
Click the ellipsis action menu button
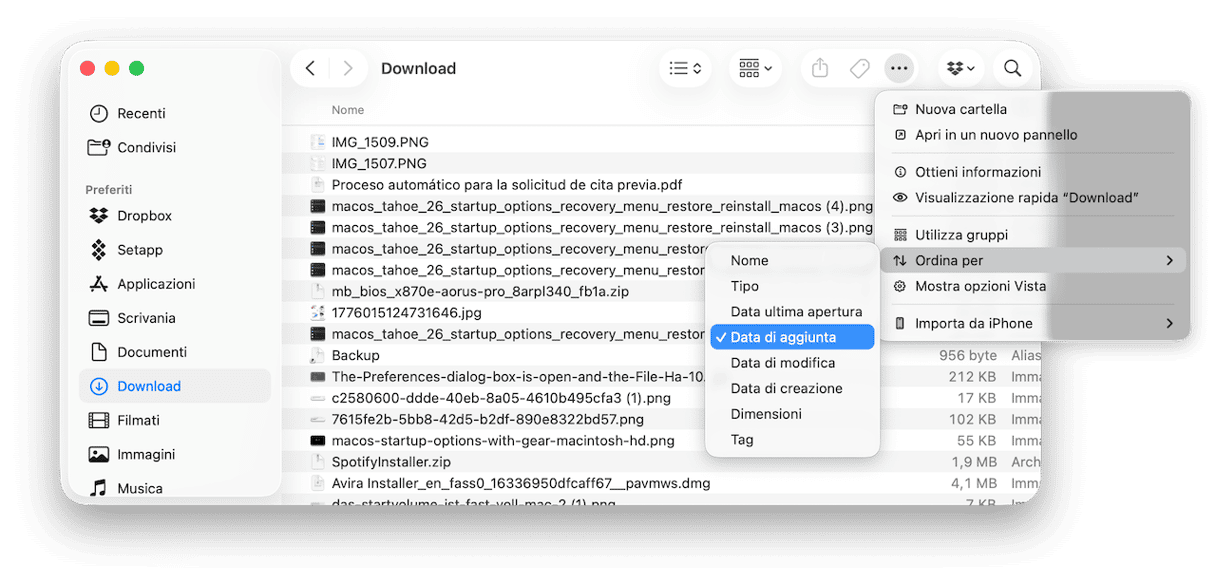(899, 68)
